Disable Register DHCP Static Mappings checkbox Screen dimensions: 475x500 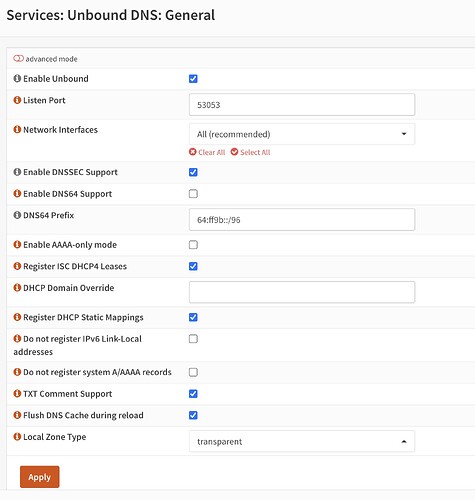click(x=193, y=317)
